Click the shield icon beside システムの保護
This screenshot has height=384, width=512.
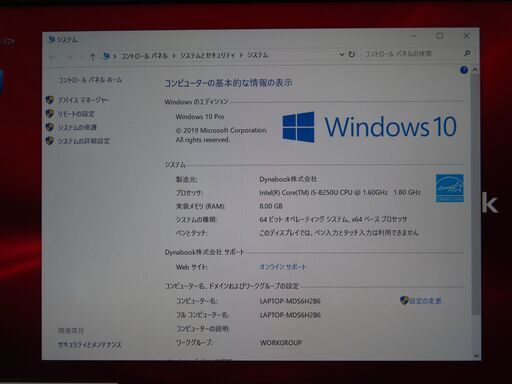tap(50, 127)
